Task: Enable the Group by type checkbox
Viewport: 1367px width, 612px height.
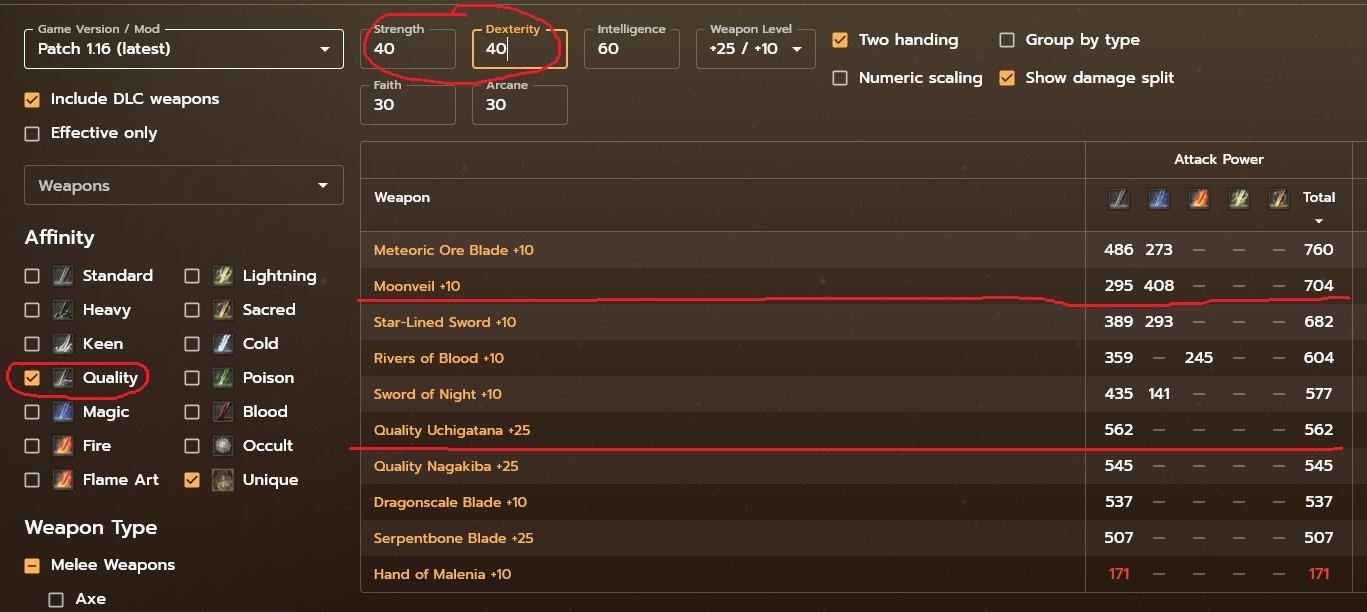Action: [x=1007, y=40]
